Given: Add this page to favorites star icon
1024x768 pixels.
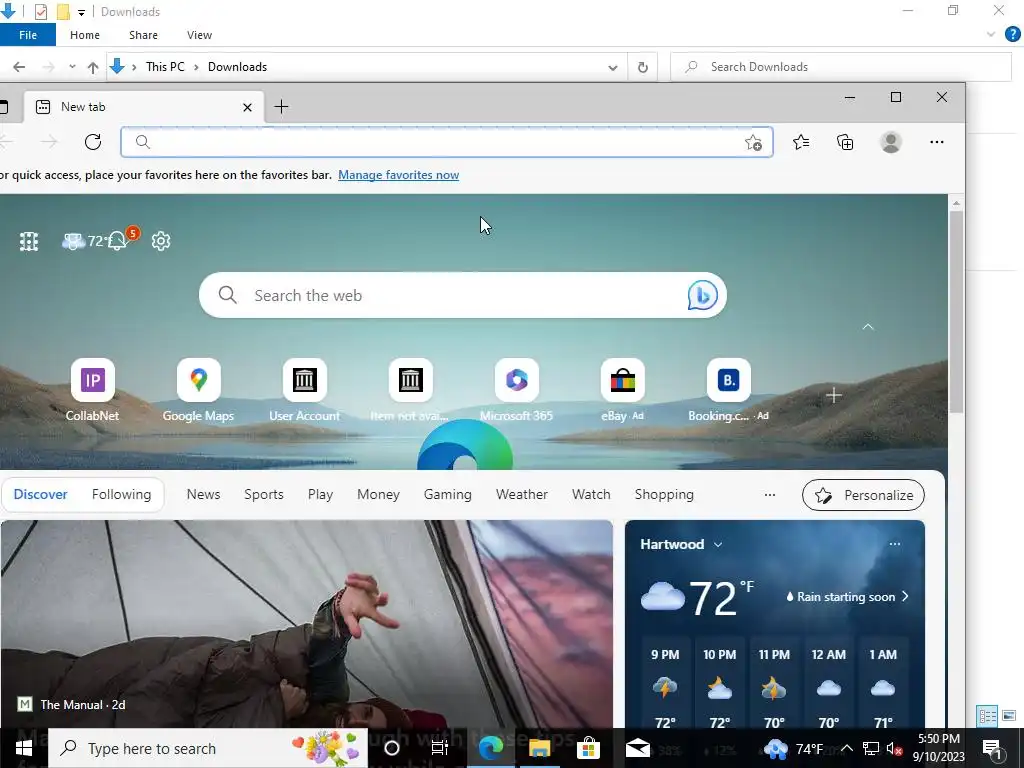Looking at the screenshot, I should click(x=753, y=142).
